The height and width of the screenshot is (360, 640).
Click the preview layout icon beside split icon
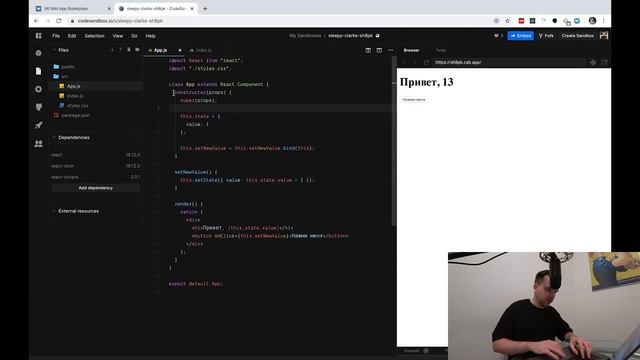coord(379,50)
